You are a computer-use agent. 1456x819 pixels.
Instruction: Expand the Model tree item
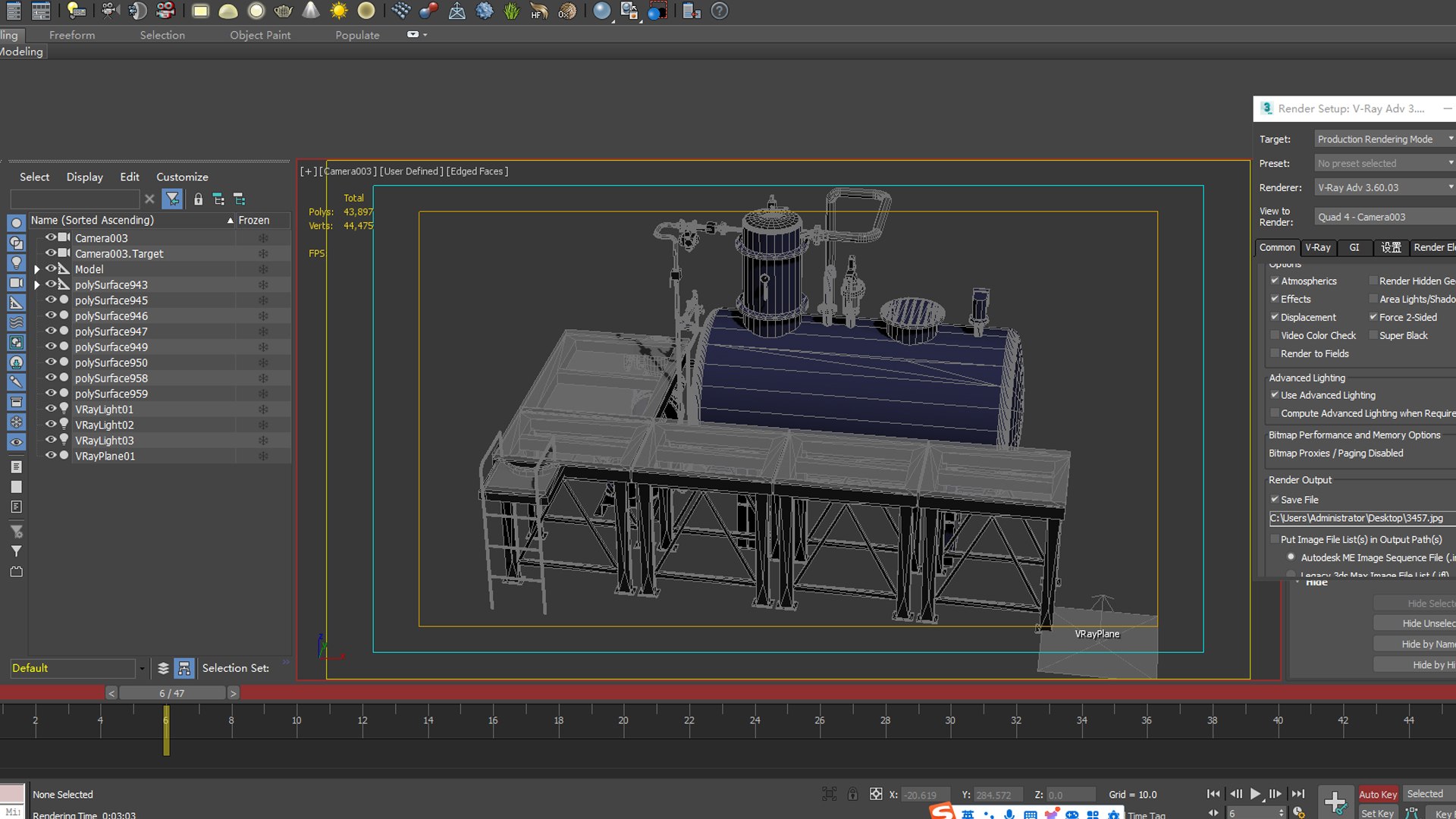click(36, 269)
